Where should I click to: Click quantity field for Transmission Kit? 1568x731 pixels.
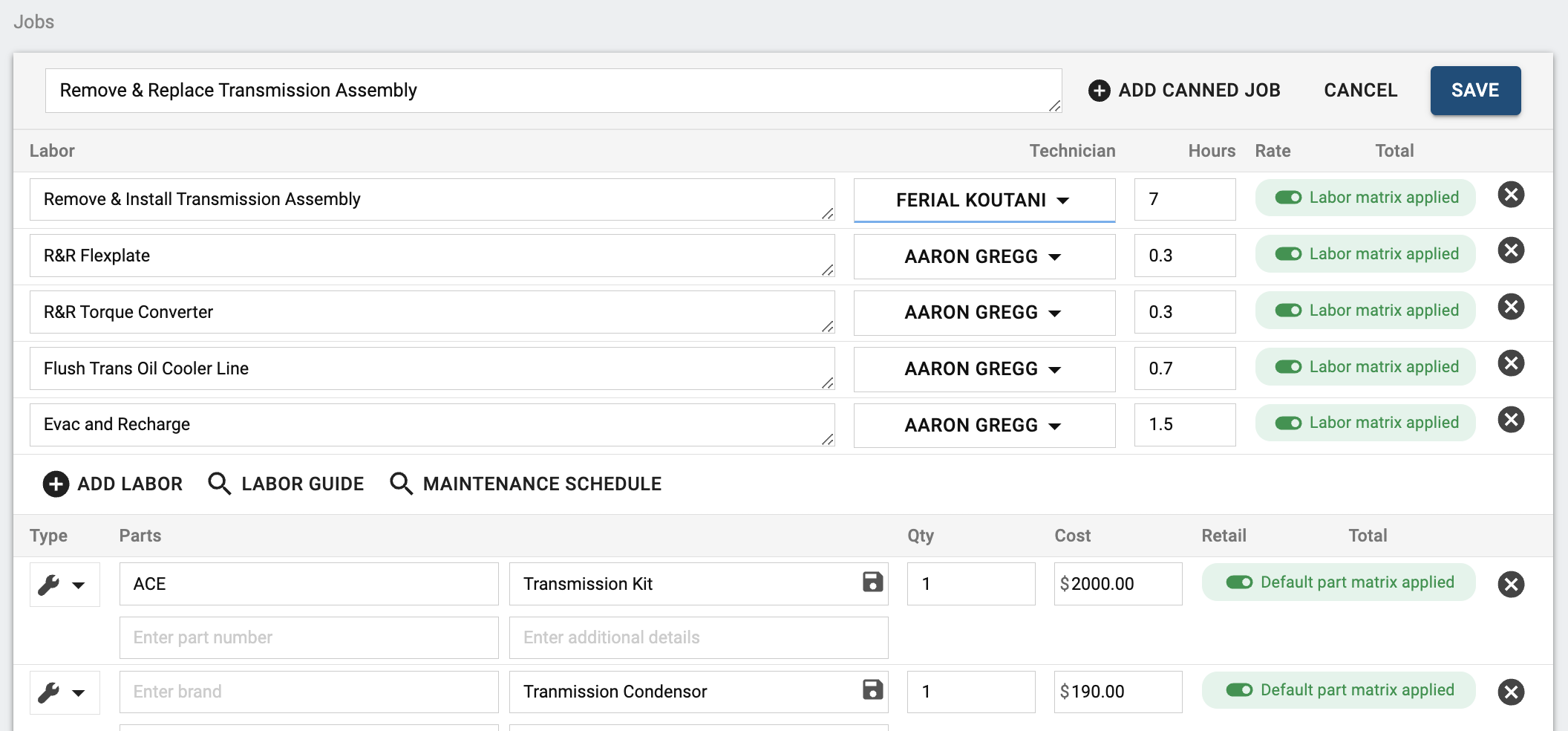click(x=971, y=584)
